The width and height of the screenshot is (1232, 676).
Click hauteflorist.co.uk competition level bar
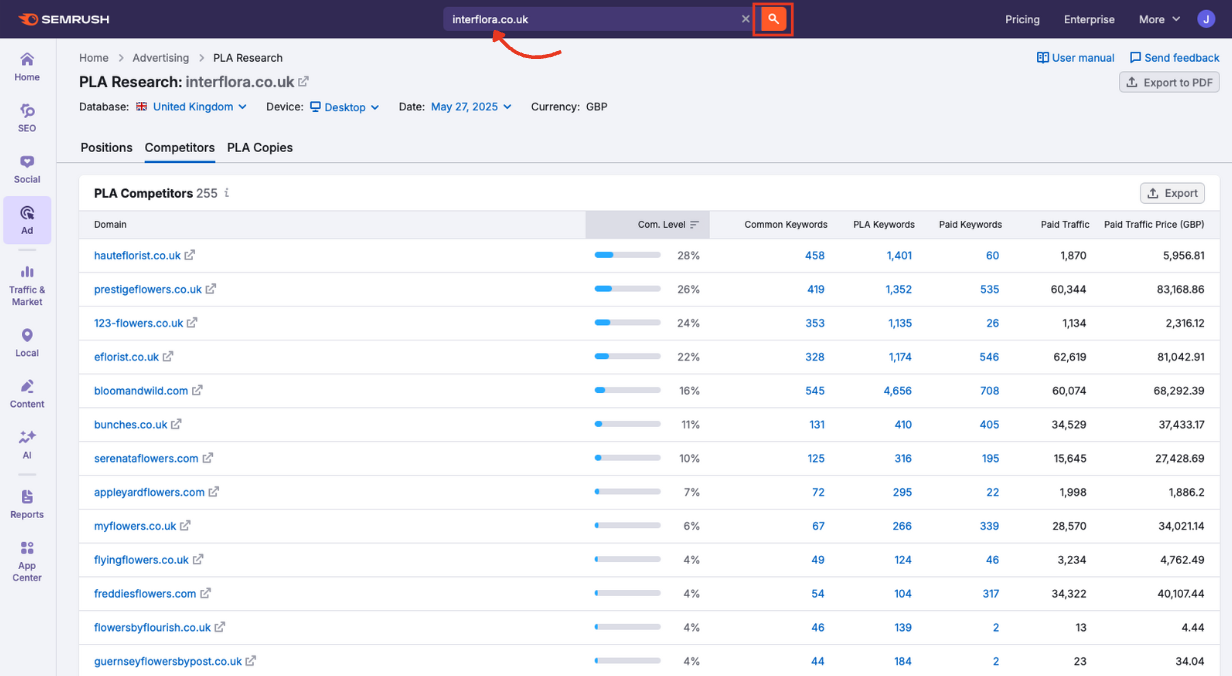point(627,255)
